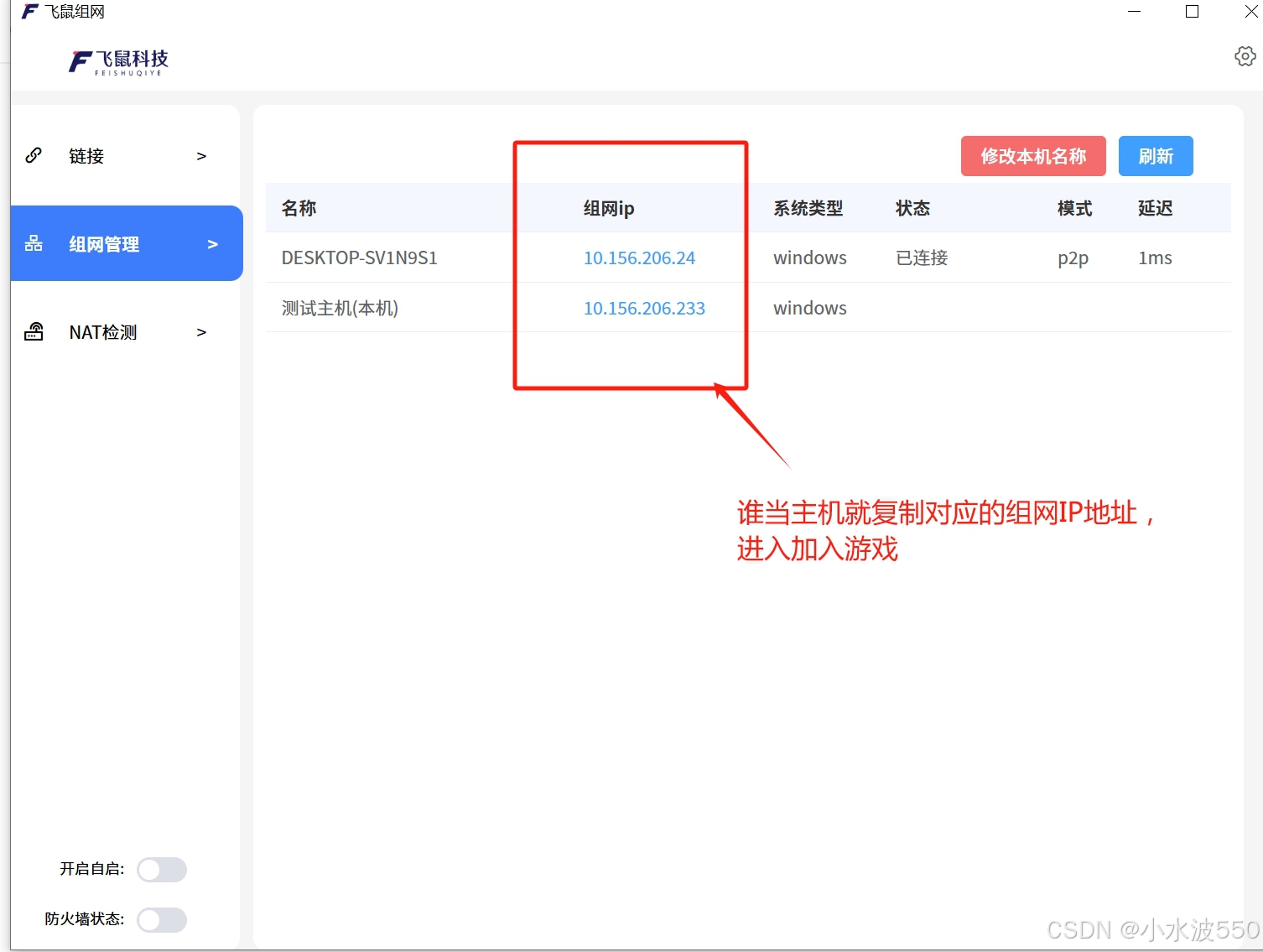Maximize the 飞鼠组网 window

[1192, 12]
